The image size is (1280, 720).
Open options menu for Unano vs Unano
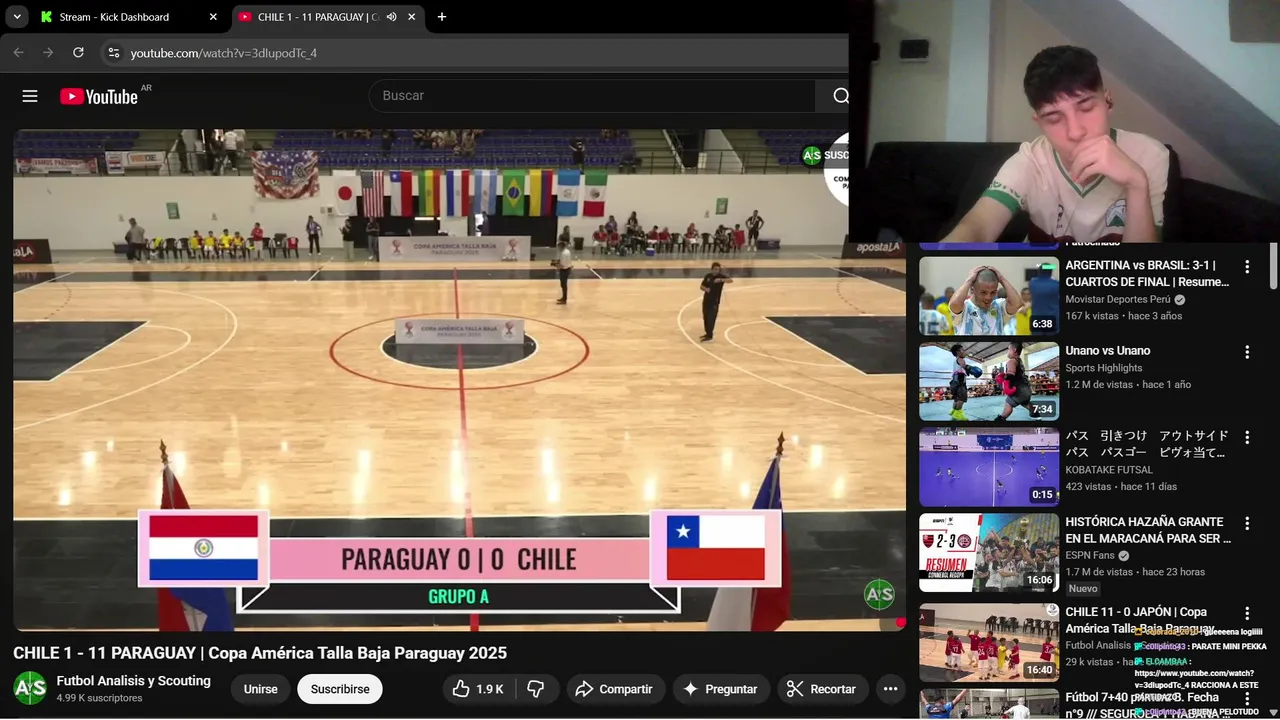tap(1247, 352)
